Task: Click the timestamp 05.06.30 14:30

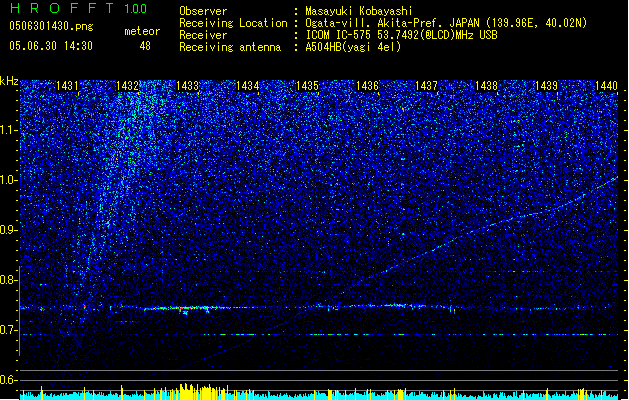Action: pos(51,46)
